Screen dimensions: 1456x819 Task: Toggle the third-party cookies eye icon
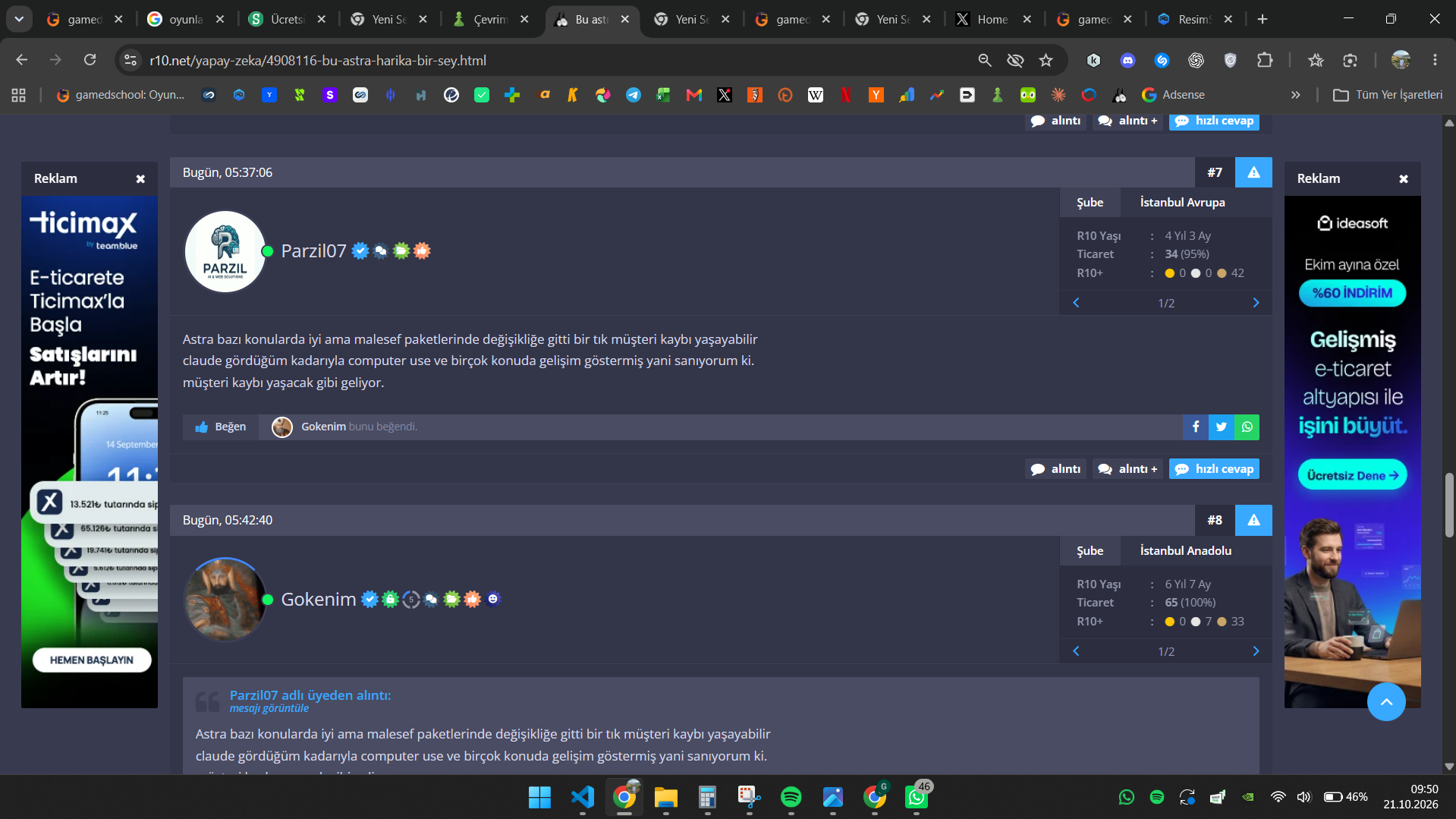click(x=1015, y=60)
